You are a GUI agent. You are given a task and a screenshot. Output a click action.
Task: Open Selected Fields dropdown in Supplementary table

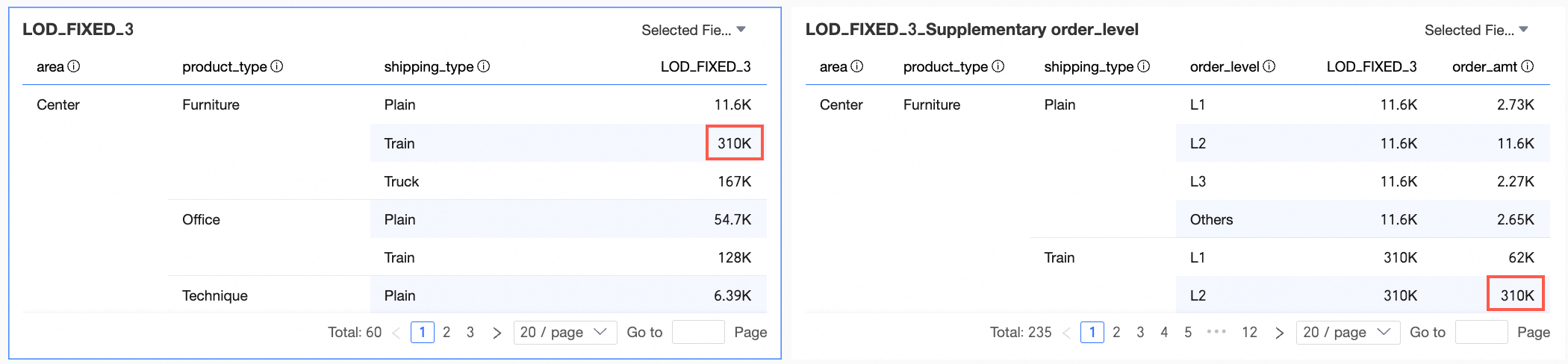1476,30
